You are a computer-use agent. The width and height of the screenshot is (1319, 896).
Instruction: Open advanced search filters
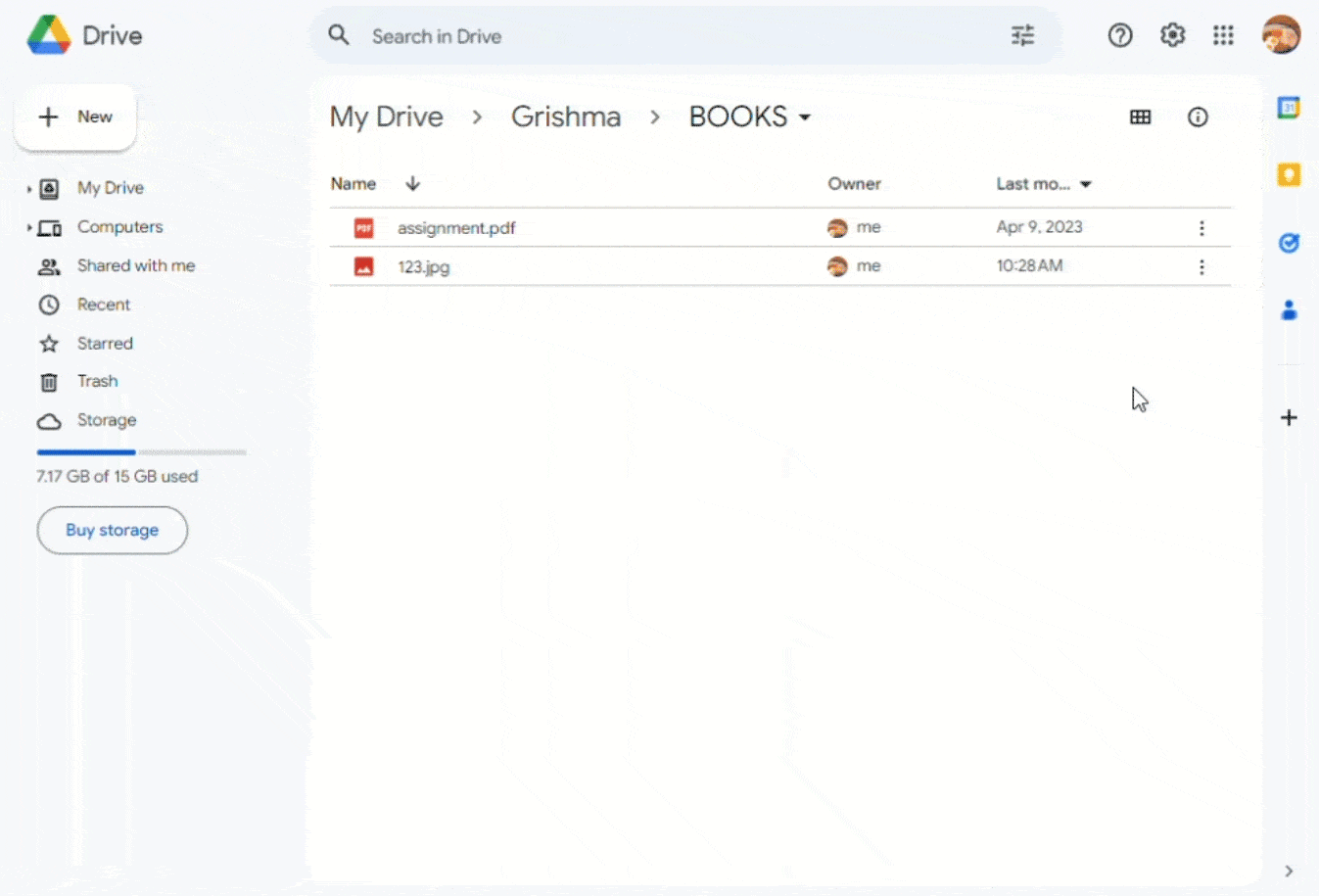(x=1022, y=35)
